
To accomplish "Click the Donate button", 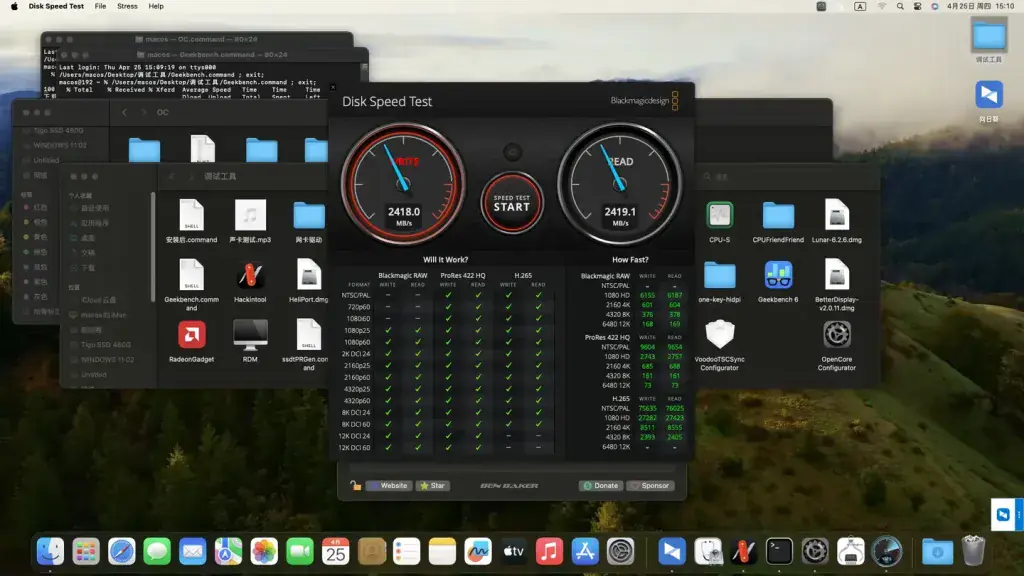I will (600, 485).
